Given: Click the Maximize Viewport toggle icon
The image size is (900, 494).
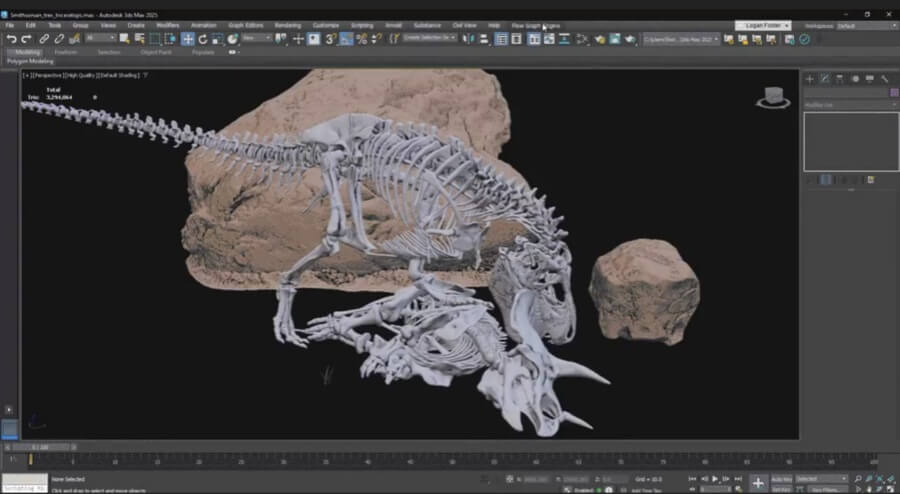Looking at the screenshot, I should (x=890, y=489).
